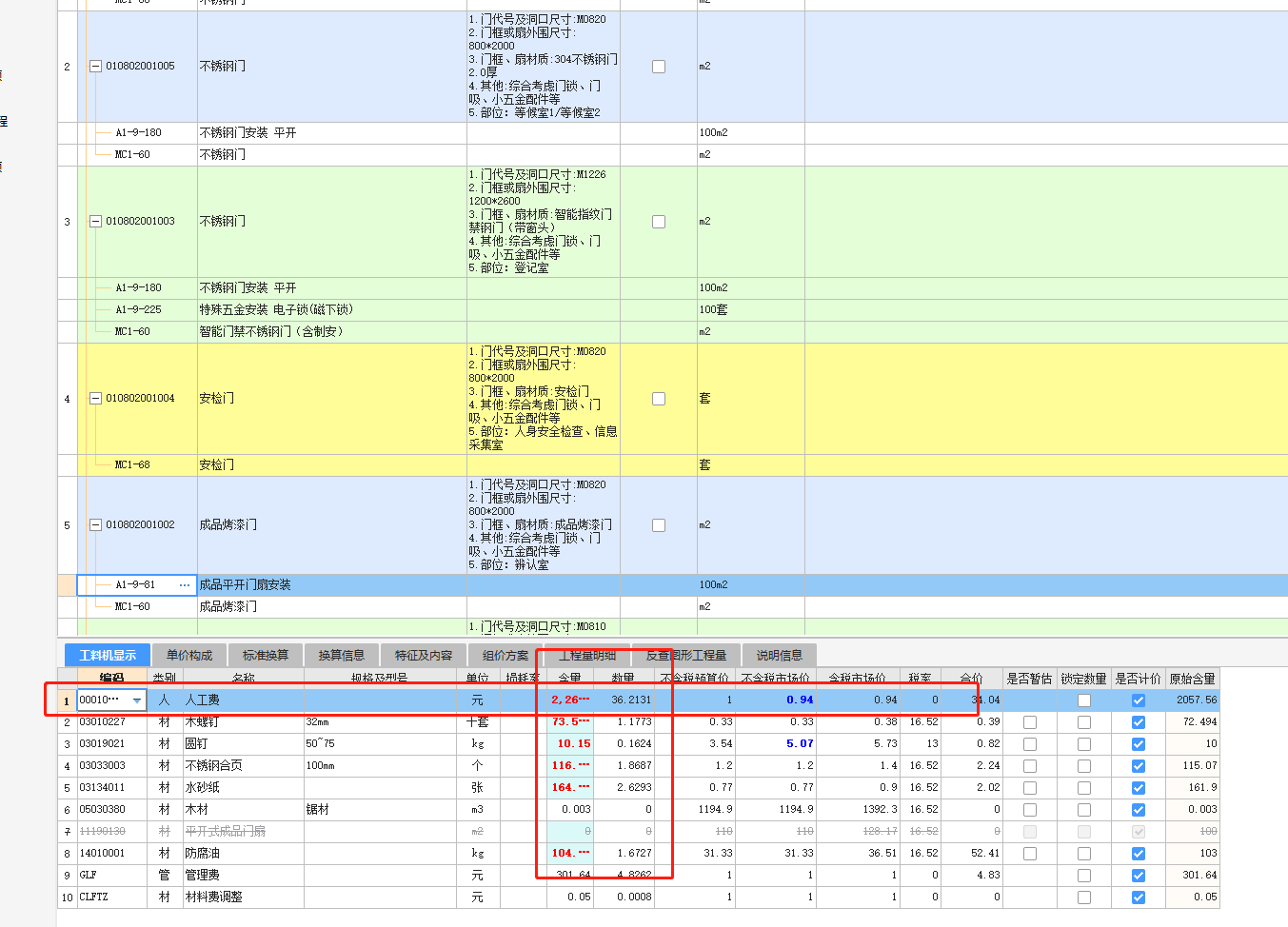Viewport: 1288px width, 927px height.
Task: Uncheck 是否计价 for the 人工费 row
Action: tap(1139, 700)
